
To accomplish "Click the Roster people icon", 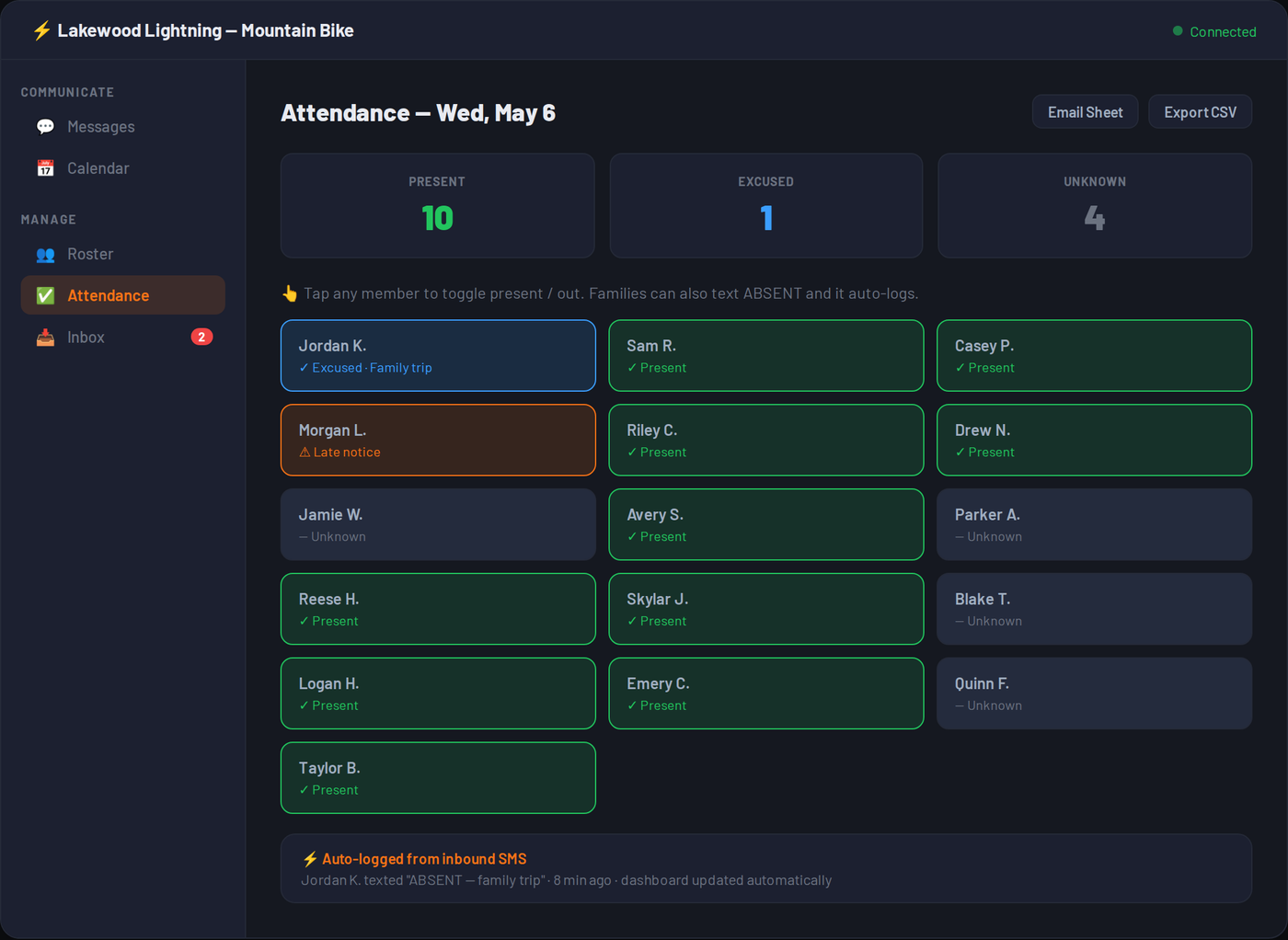I will pos(45,254).
